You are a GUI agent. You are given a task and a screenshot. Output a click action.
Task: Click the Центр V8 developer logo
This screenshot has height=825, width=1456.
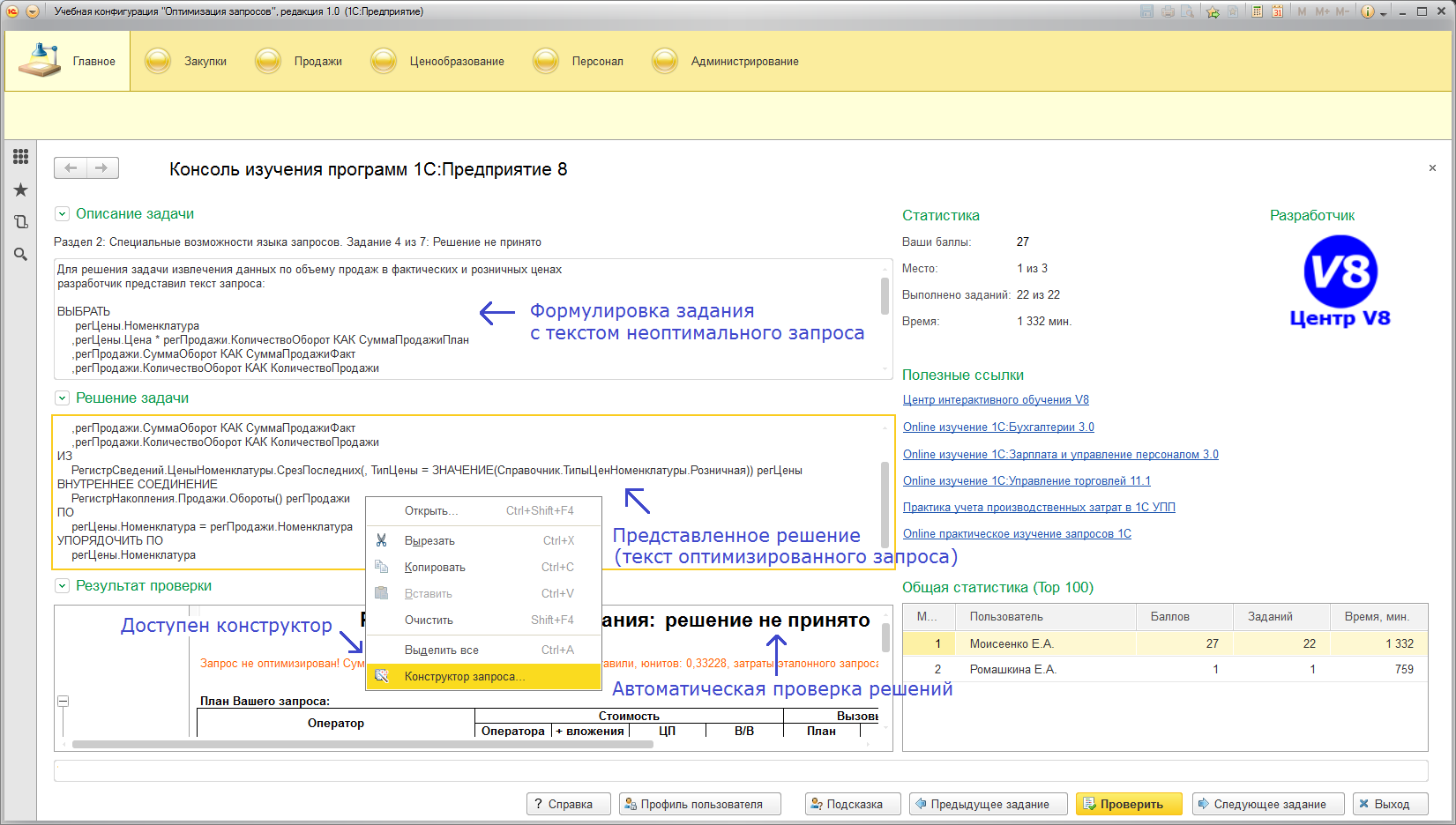(1340, 281)
